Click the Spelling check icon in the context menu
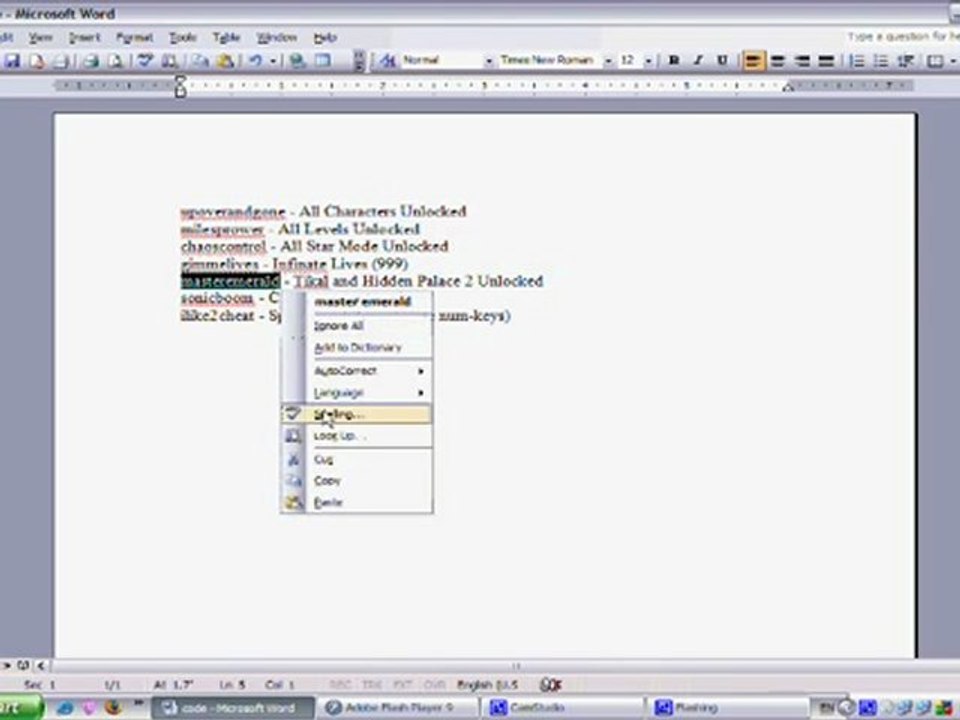 293,414
